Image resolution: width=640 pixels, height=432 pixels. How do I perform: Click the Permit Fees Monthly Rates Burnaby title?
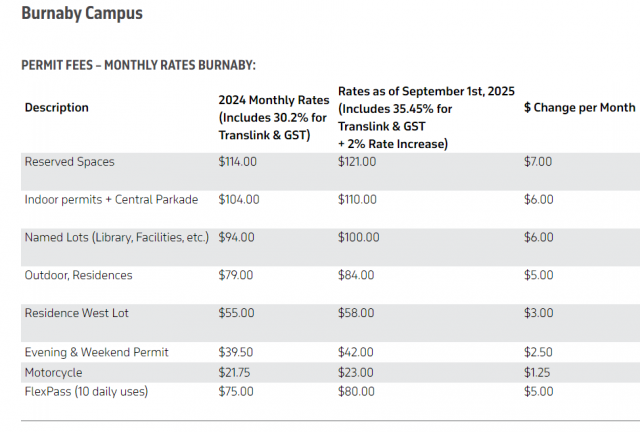pyautogui.click(x=138, y=65)
